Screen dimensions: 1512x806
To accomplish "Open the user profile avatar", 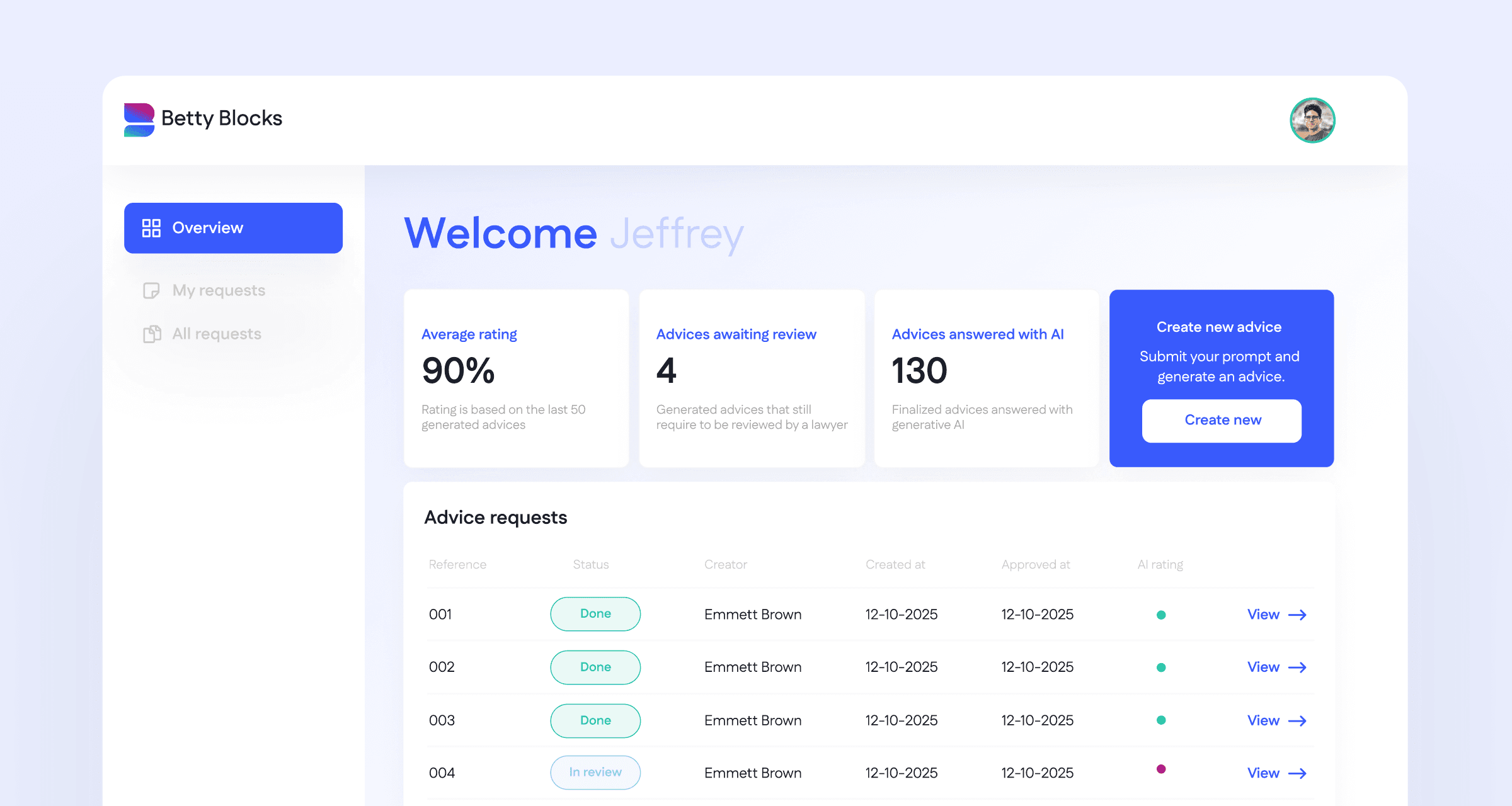I will pyautogui.click(x=1312, y=120).
